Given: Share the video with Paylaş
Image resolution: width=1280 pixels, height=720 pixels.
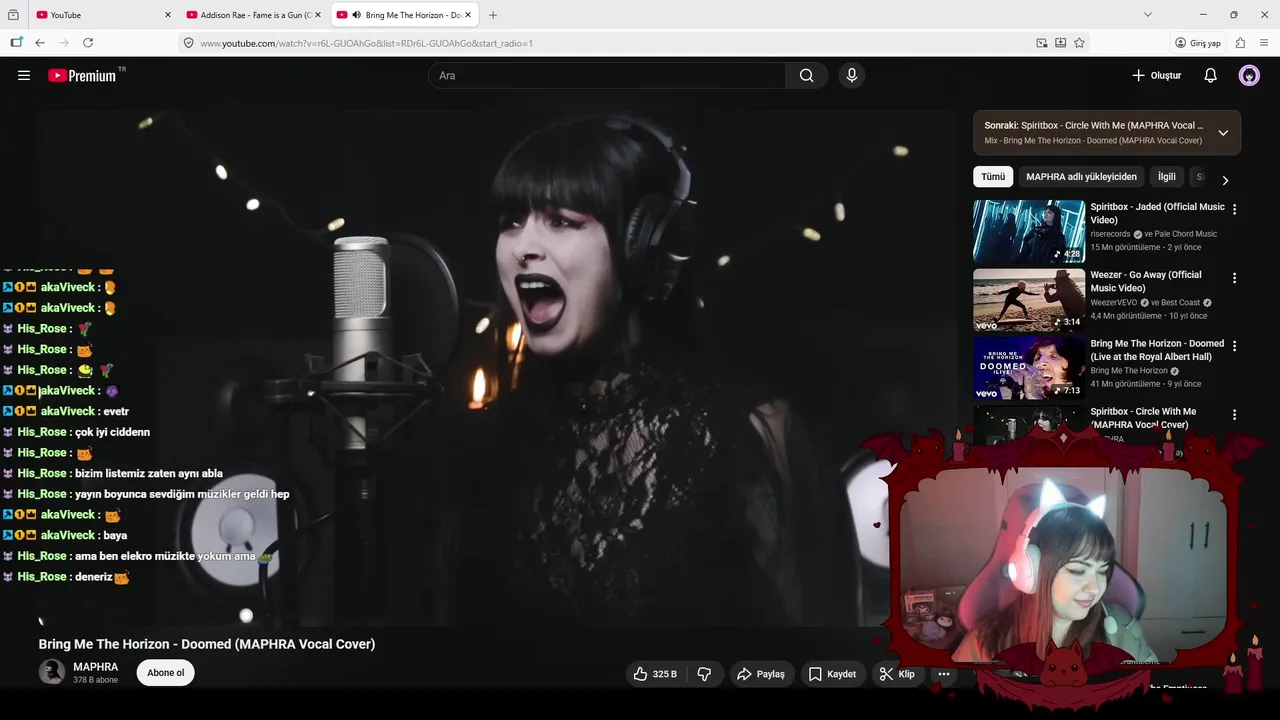Looking at the screenshot, I should tap(760, 674).
